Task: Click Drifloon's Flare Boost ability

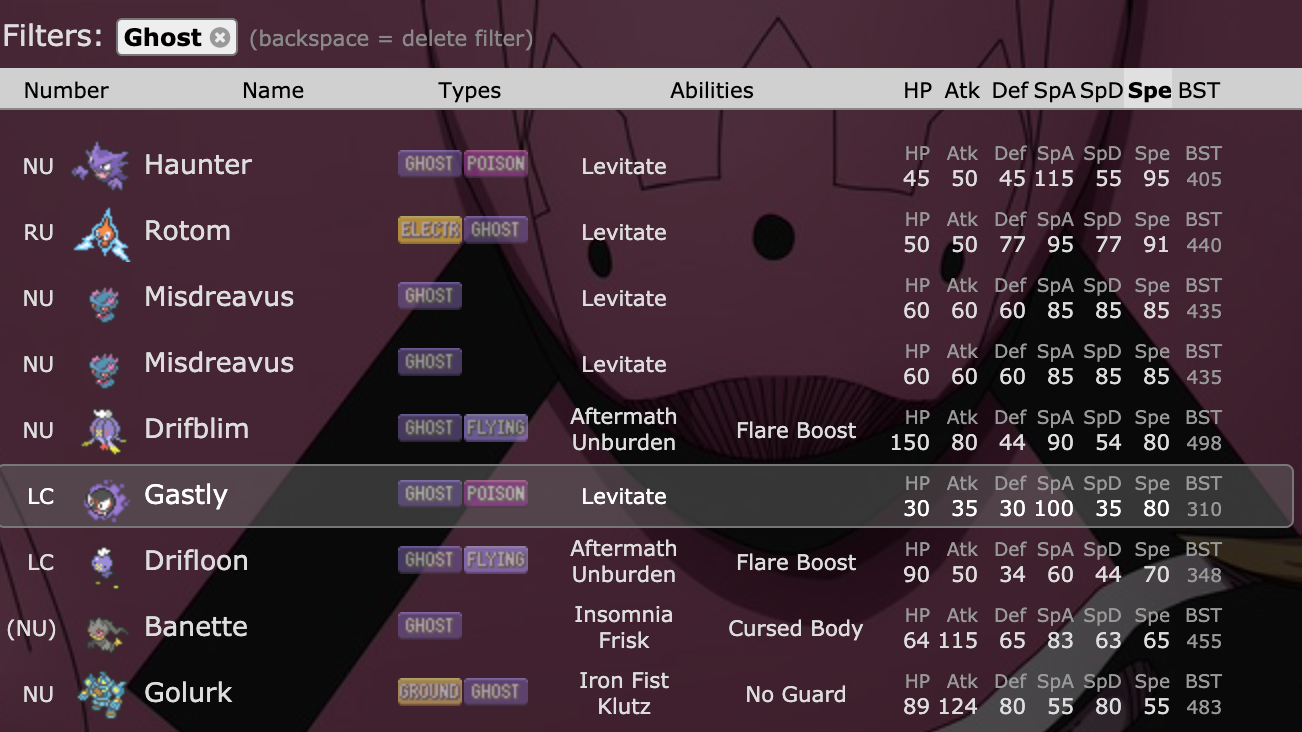Action: tap(796, 562)
